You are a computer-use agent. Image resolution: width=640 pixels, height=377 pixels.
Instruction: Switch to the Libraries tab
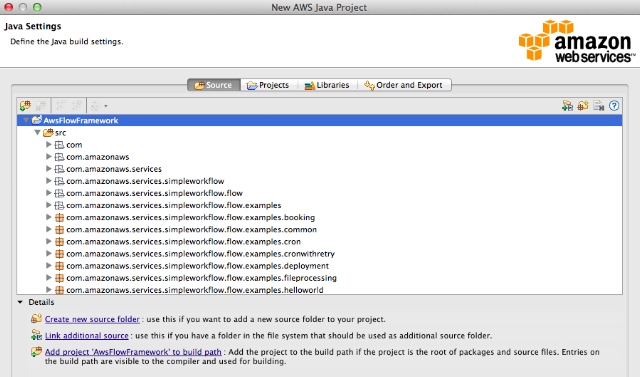[327, 85]
